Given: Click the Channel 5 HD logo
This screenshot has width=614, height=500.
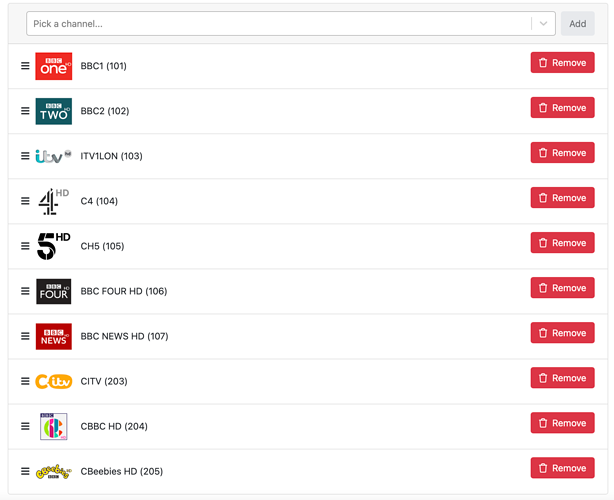Looking at the screenshot, I should coord(53,246).
